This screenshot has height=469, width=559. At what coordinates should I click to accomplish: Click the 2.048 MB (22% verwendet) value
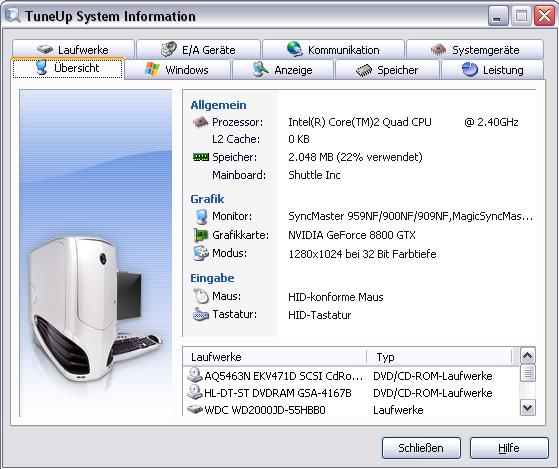pyautogui.click(x=355, y=157)
